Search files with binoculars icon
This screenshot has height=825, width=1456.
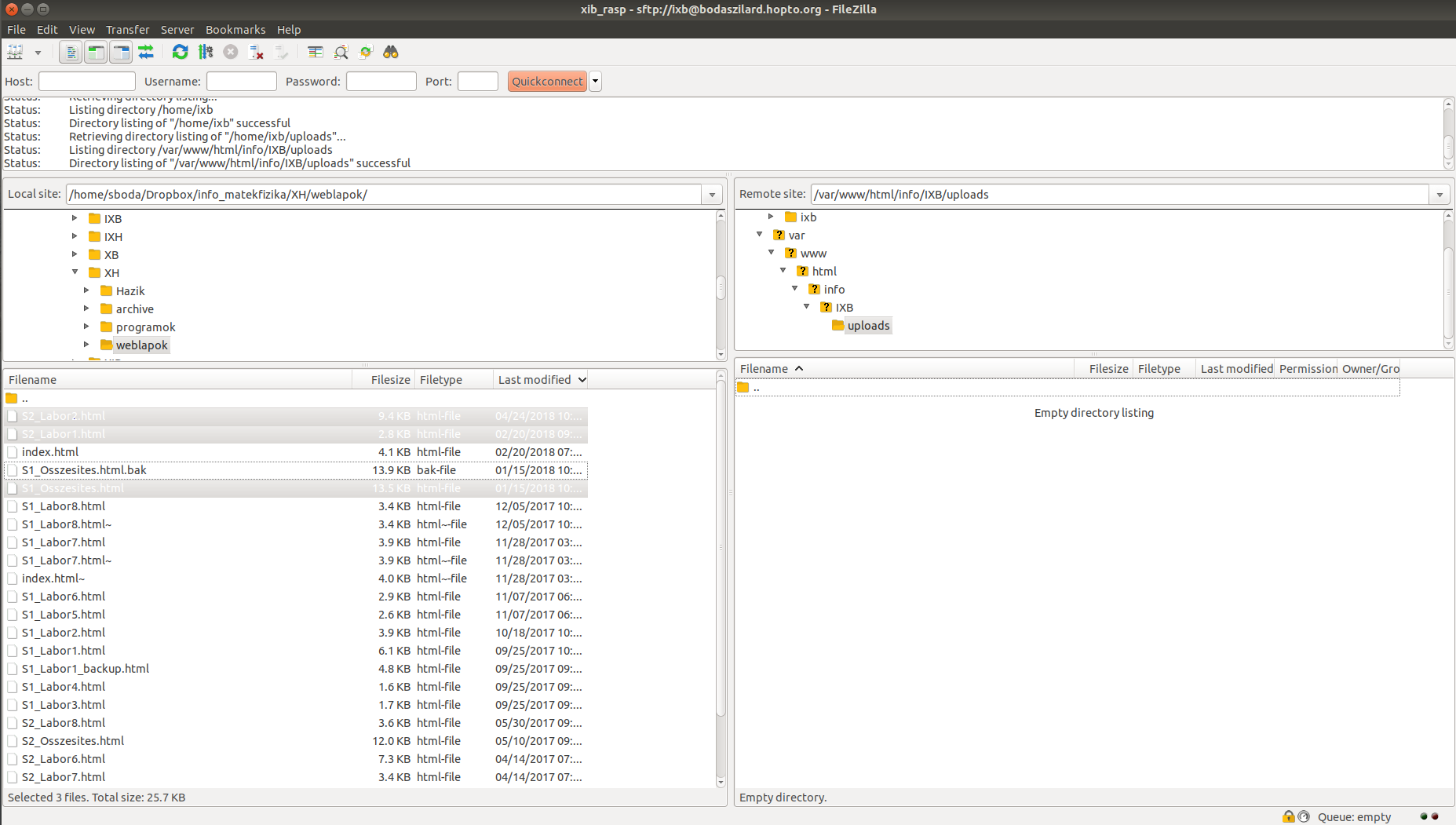[x=391, y=52]
